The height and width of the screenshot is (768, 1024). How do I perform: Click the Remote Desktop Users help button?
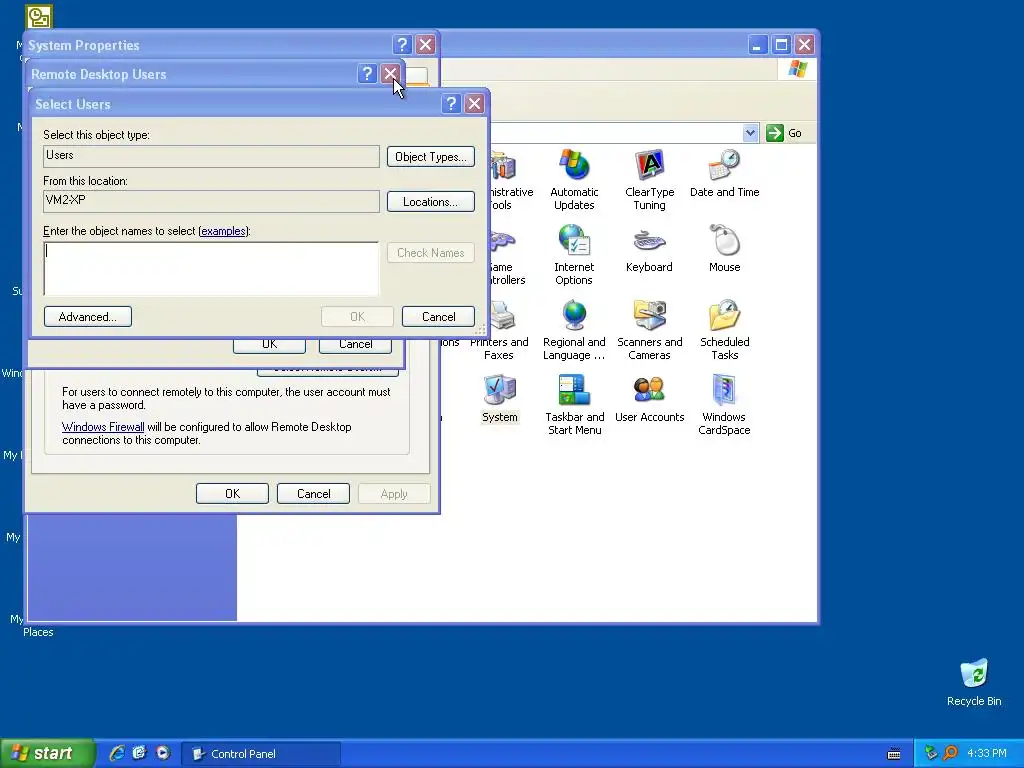pos(367,74)
